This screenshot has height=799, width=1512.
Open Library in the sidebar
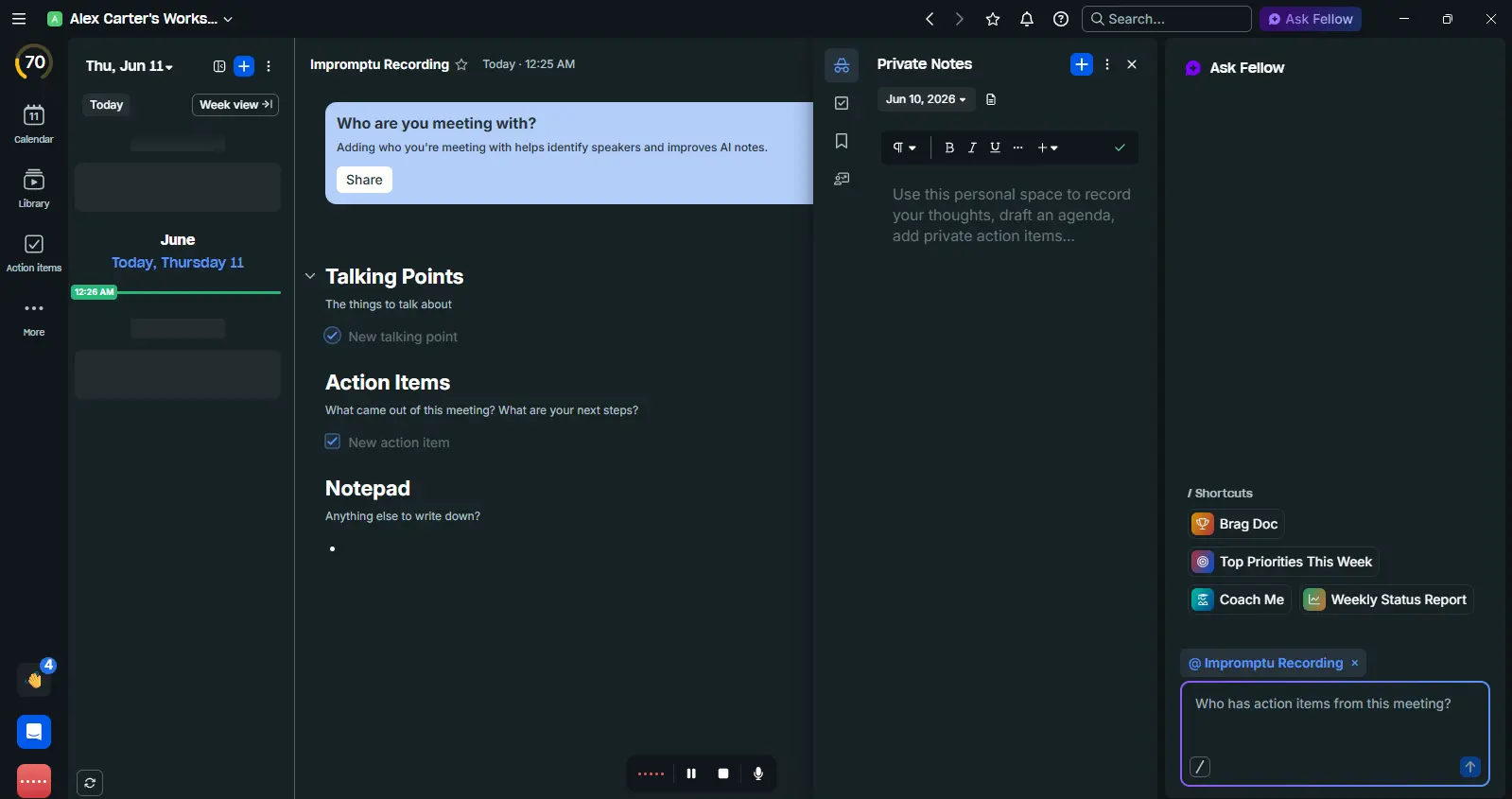click(34, 188)
